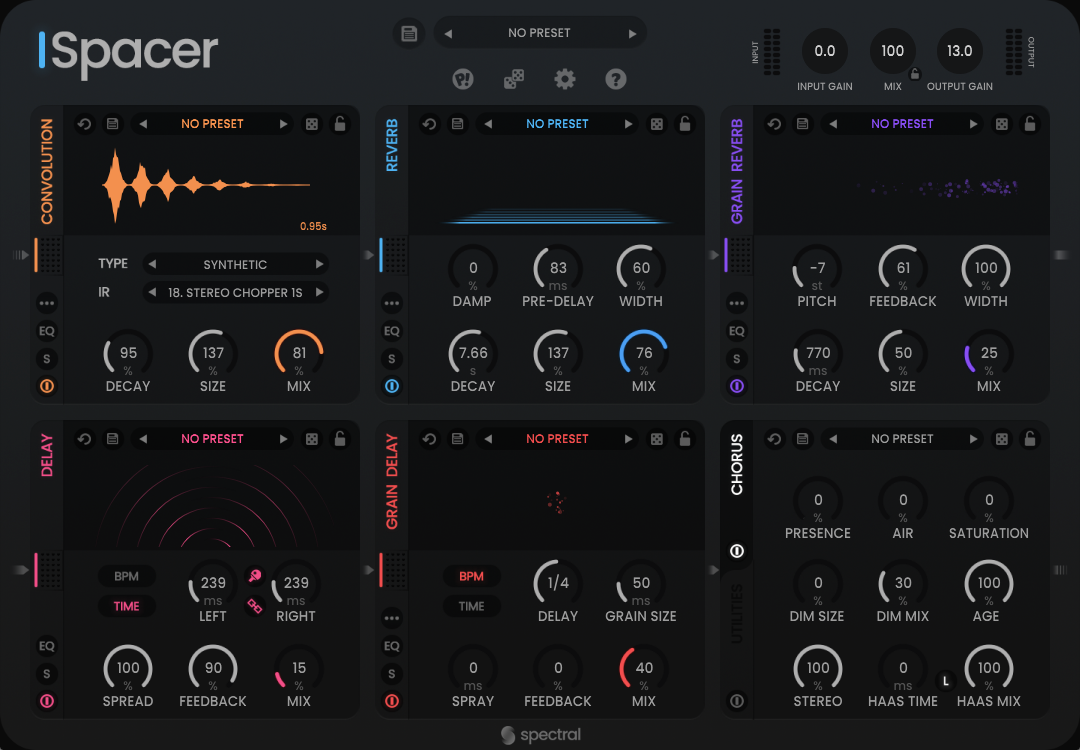Click the global save preset icon

click(408, 34)
